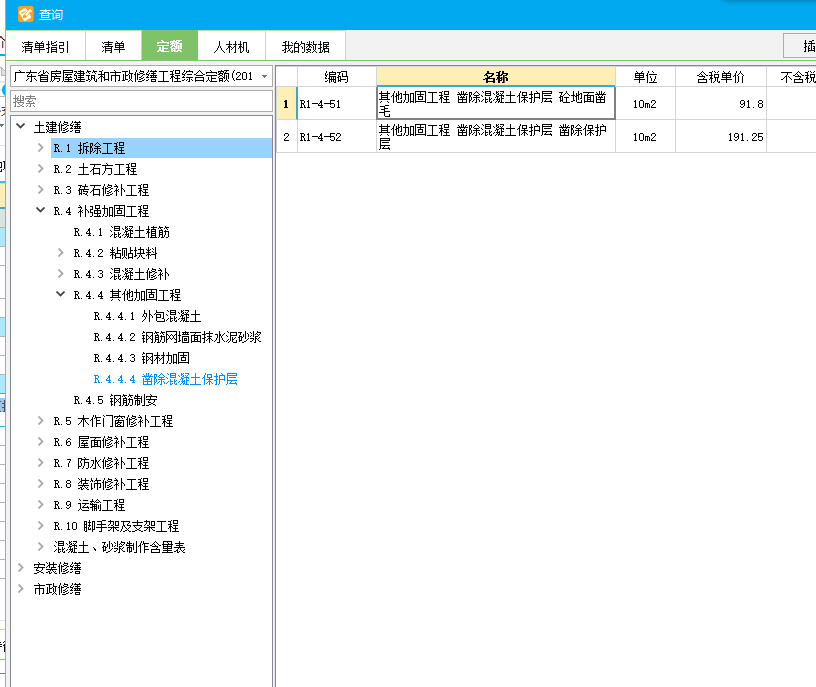816x687 pixels.
Task: Expand the R.4.2 粘贴块料 node
Action: click(60, 253)
